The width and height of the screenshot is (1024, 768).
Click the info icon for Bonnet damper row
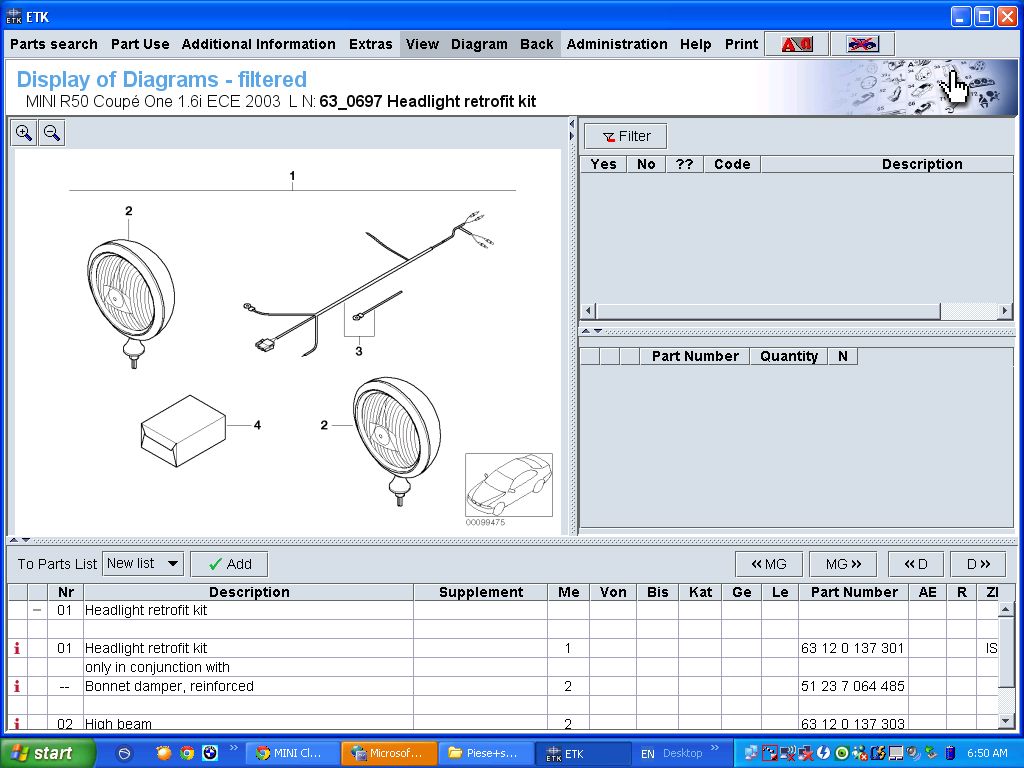(16, 686)
